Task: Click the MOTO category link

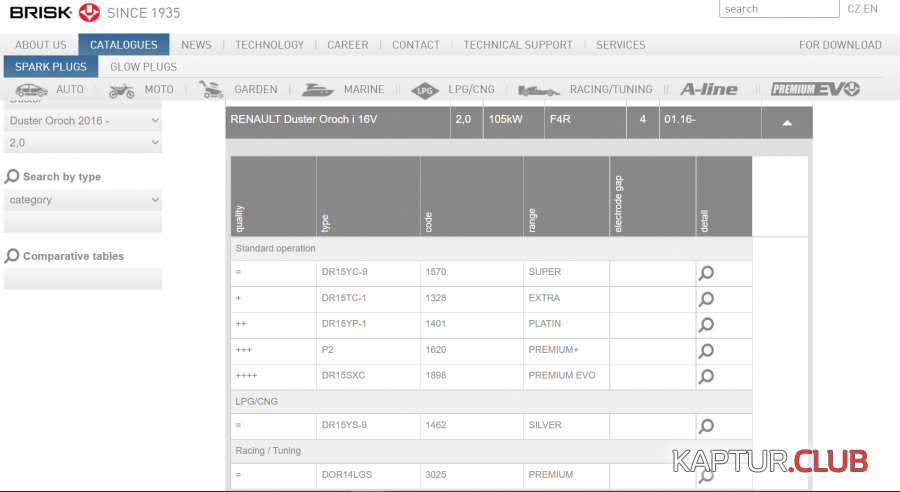Action: tap(159, 90)
